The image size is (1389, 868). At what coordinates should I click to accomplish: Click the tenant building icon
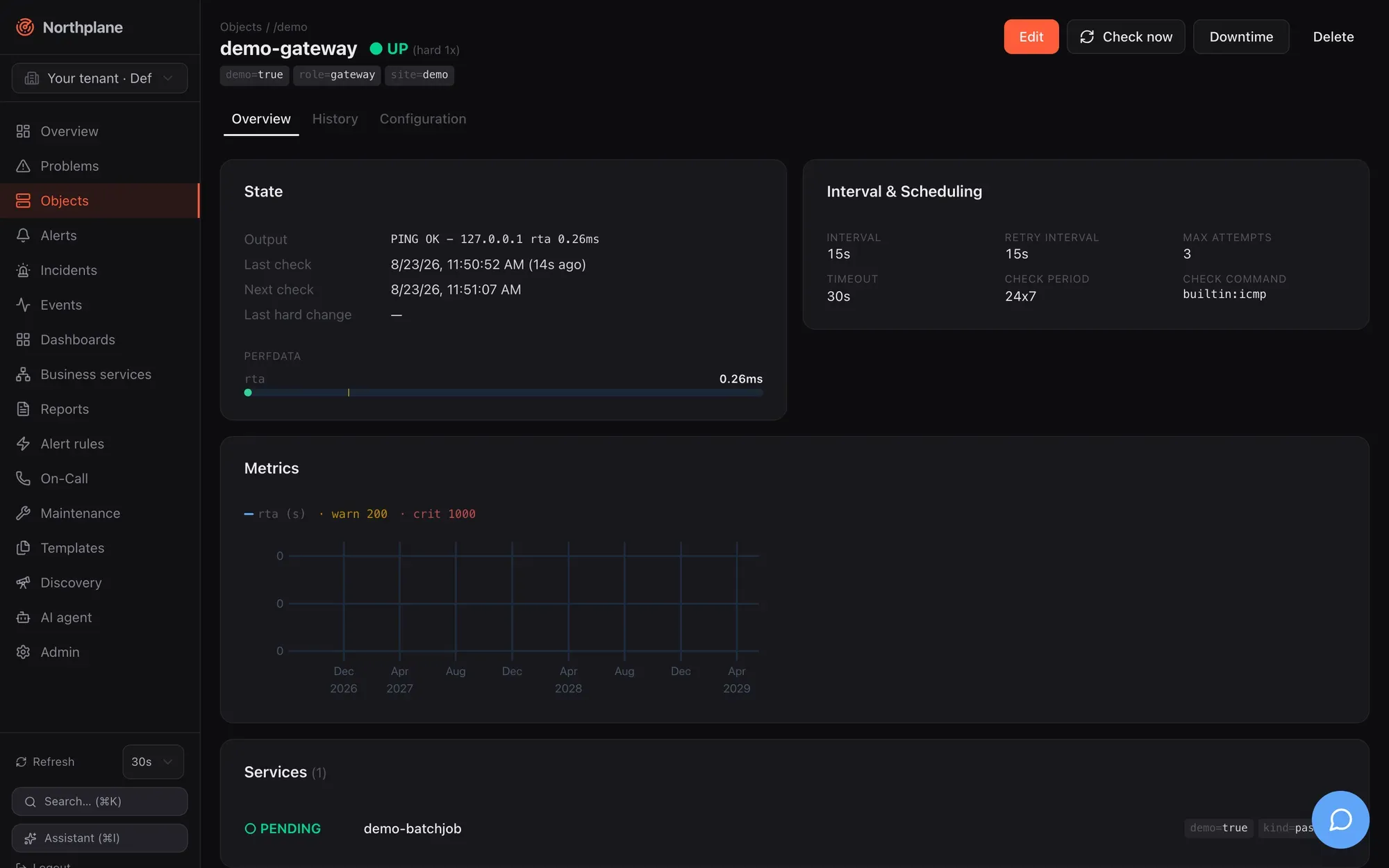coord(32,78)
